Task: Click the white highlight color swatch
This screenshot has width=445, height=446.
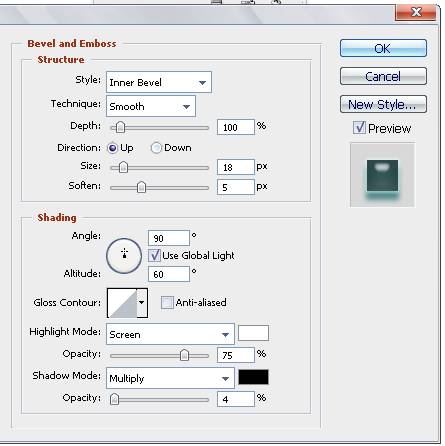Action: tap(253, 333)
